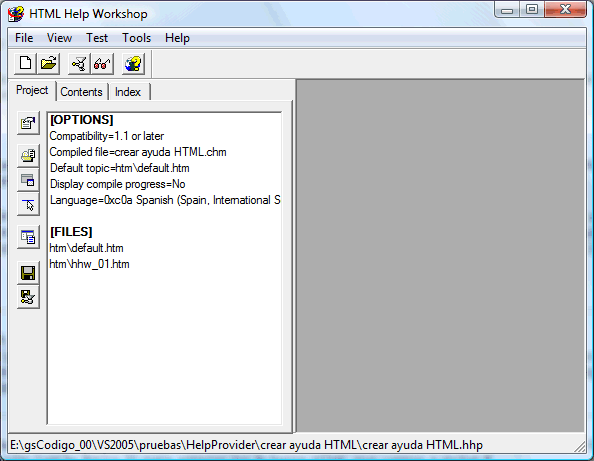Click the Save all and compile icon
594x461 pixels.
[x=28, y=297]
